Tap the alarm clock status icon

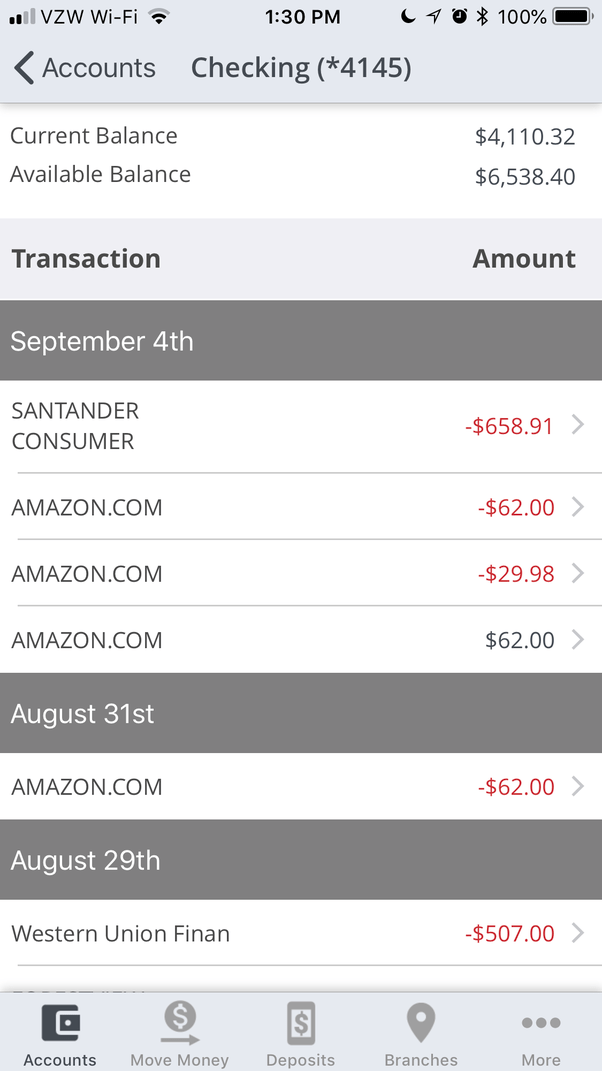pyautogui.click(x=460, y=15)
